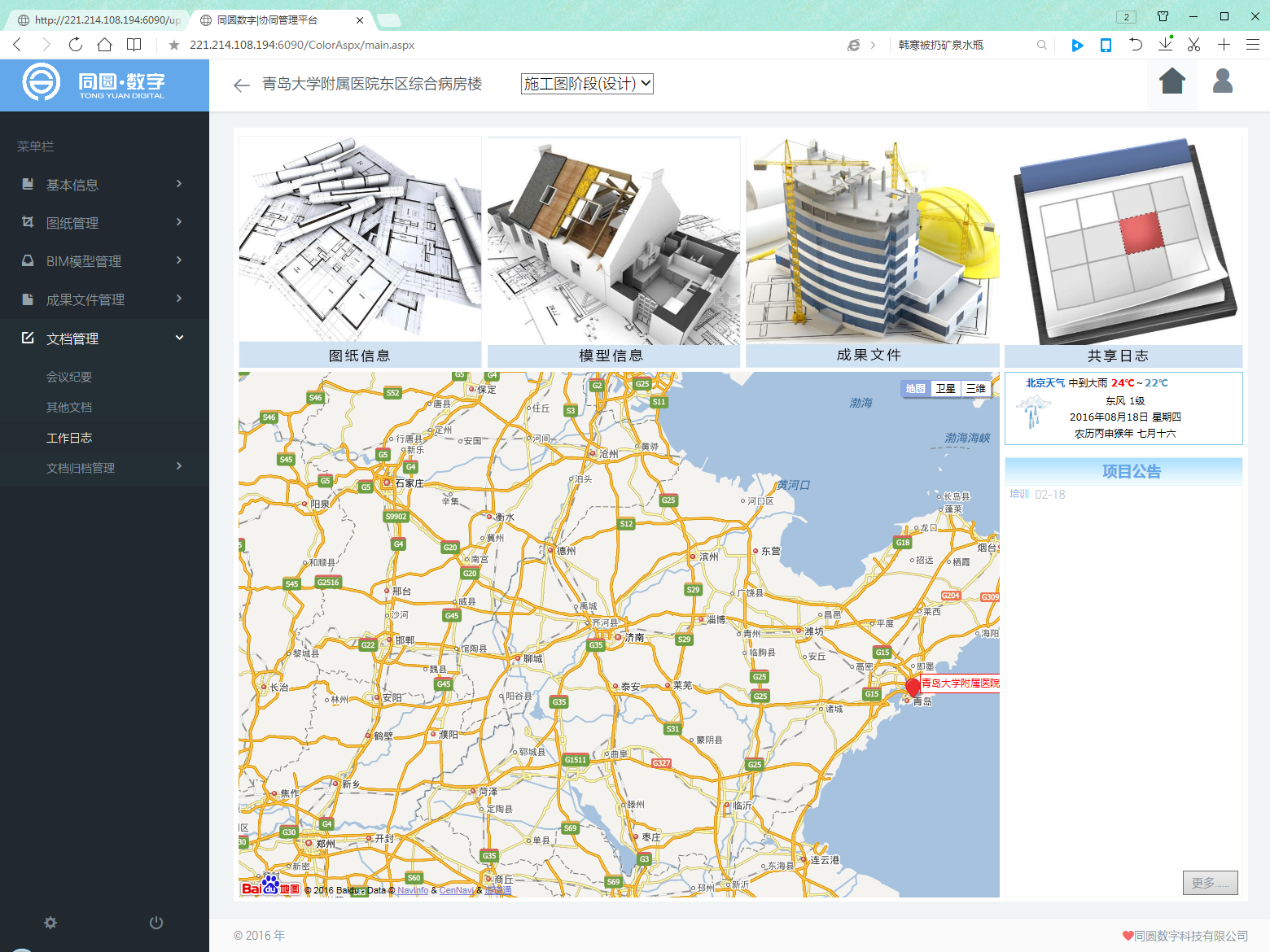Click the 更多 button under announcements
Screen dimensions: 1270x952
1210,883
